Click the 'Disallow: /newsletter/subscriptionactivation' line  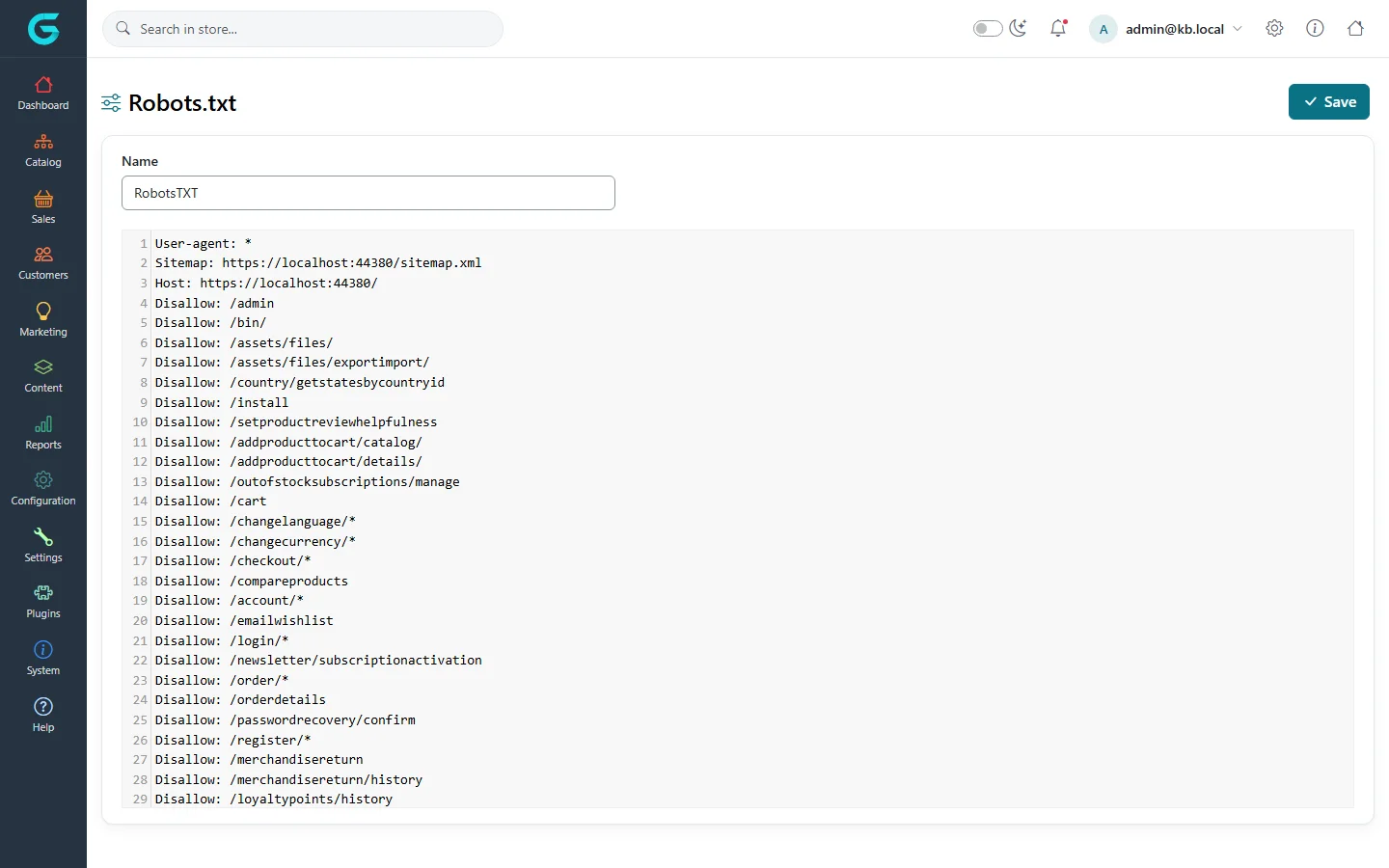click(x=318, y=660)
